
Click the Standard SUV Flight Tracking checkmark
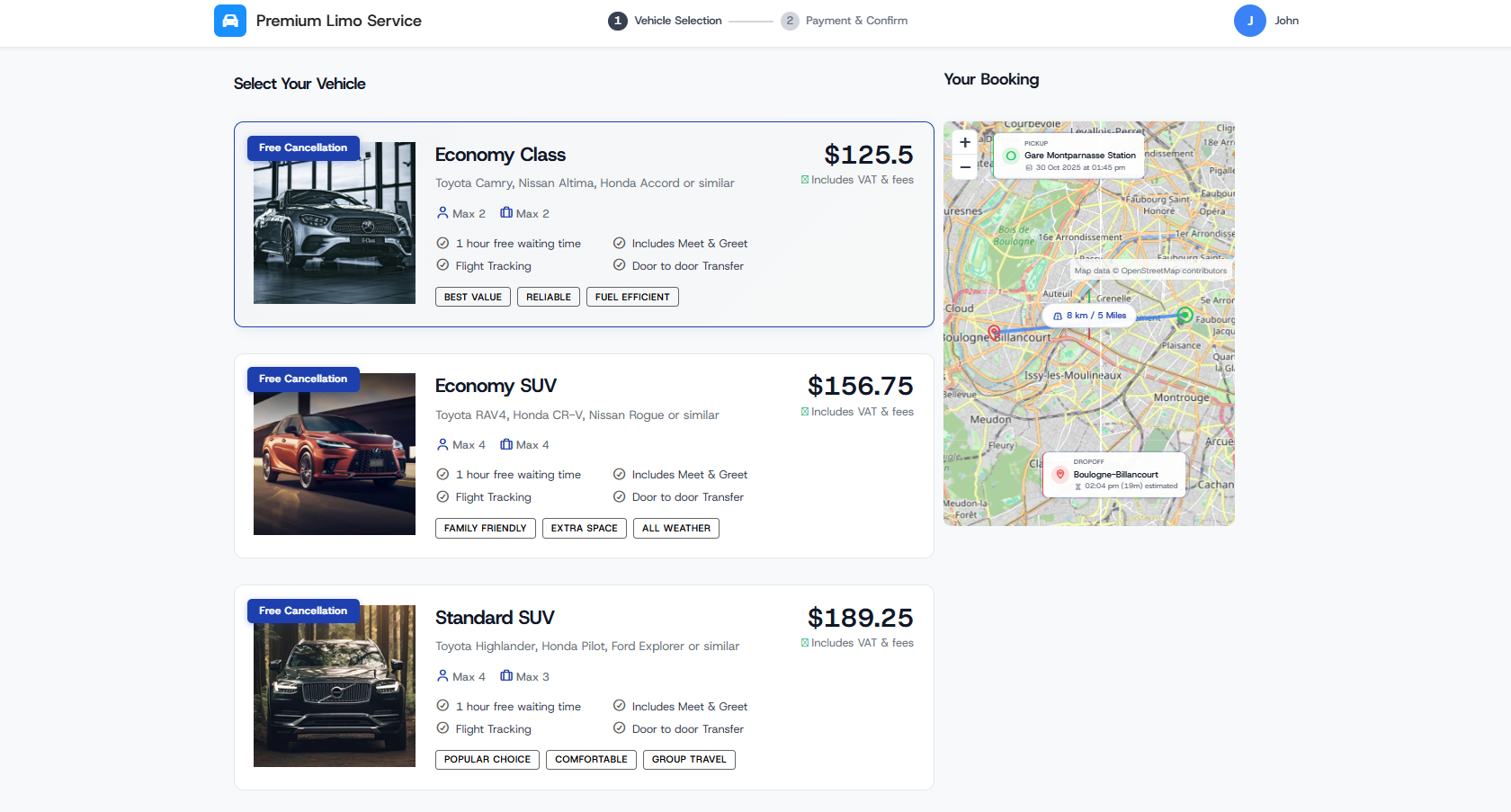(443, 728)
